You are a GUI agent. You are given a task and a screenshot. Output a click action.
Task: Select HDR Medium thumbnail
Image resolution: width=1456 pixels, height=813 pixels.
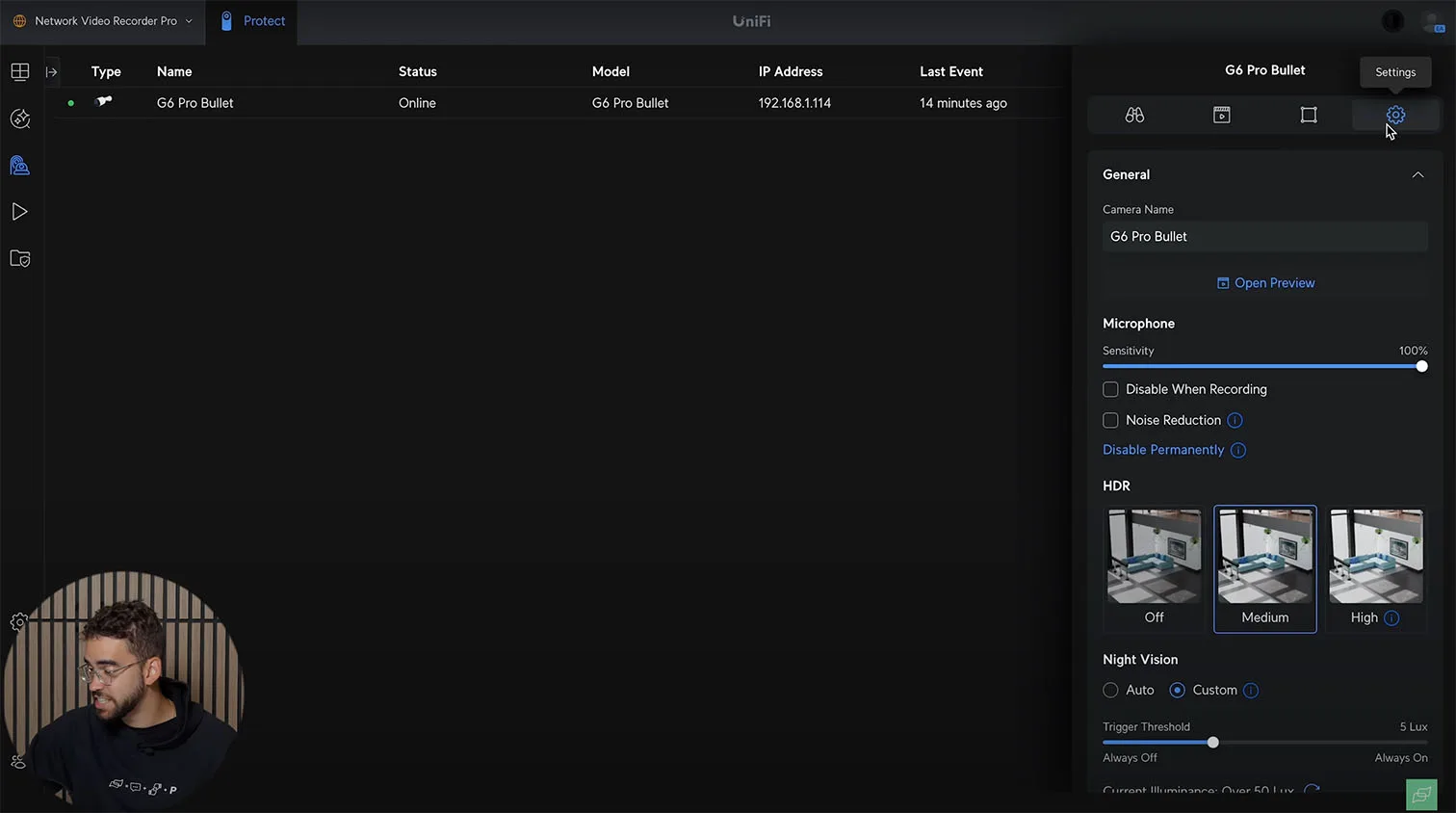(x=1264, y=569)
